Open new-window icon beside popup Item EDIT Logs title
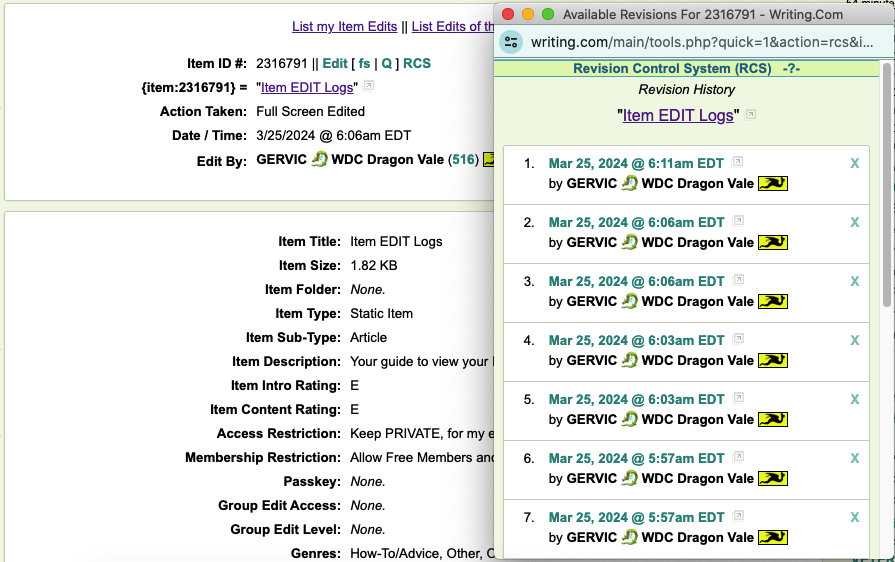This screenshot has height=562, width=895. 751,116
